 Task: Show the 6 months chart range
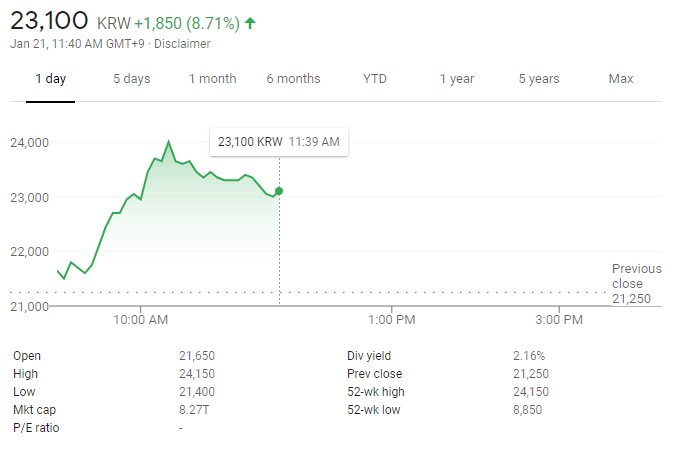pos(293,79)
